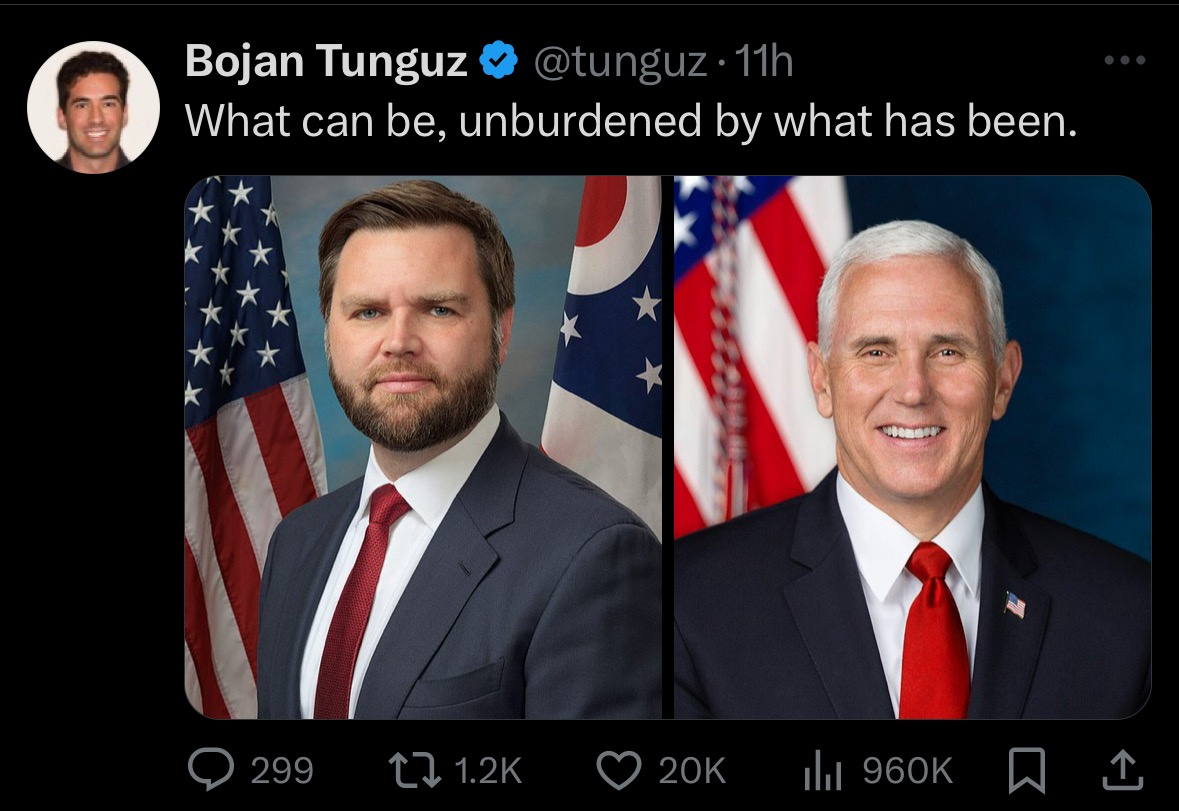Screen dimensions: 1179x811
Task: Click the flag lapel pin in right photo
Action: 1015,605
